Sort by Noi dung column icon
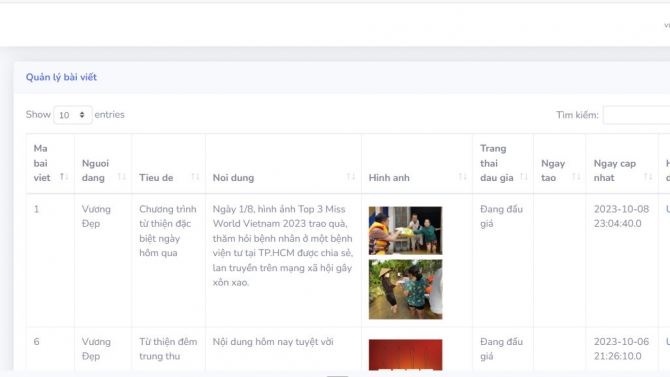Screen dimensions: 670x377 pos(351,177)
